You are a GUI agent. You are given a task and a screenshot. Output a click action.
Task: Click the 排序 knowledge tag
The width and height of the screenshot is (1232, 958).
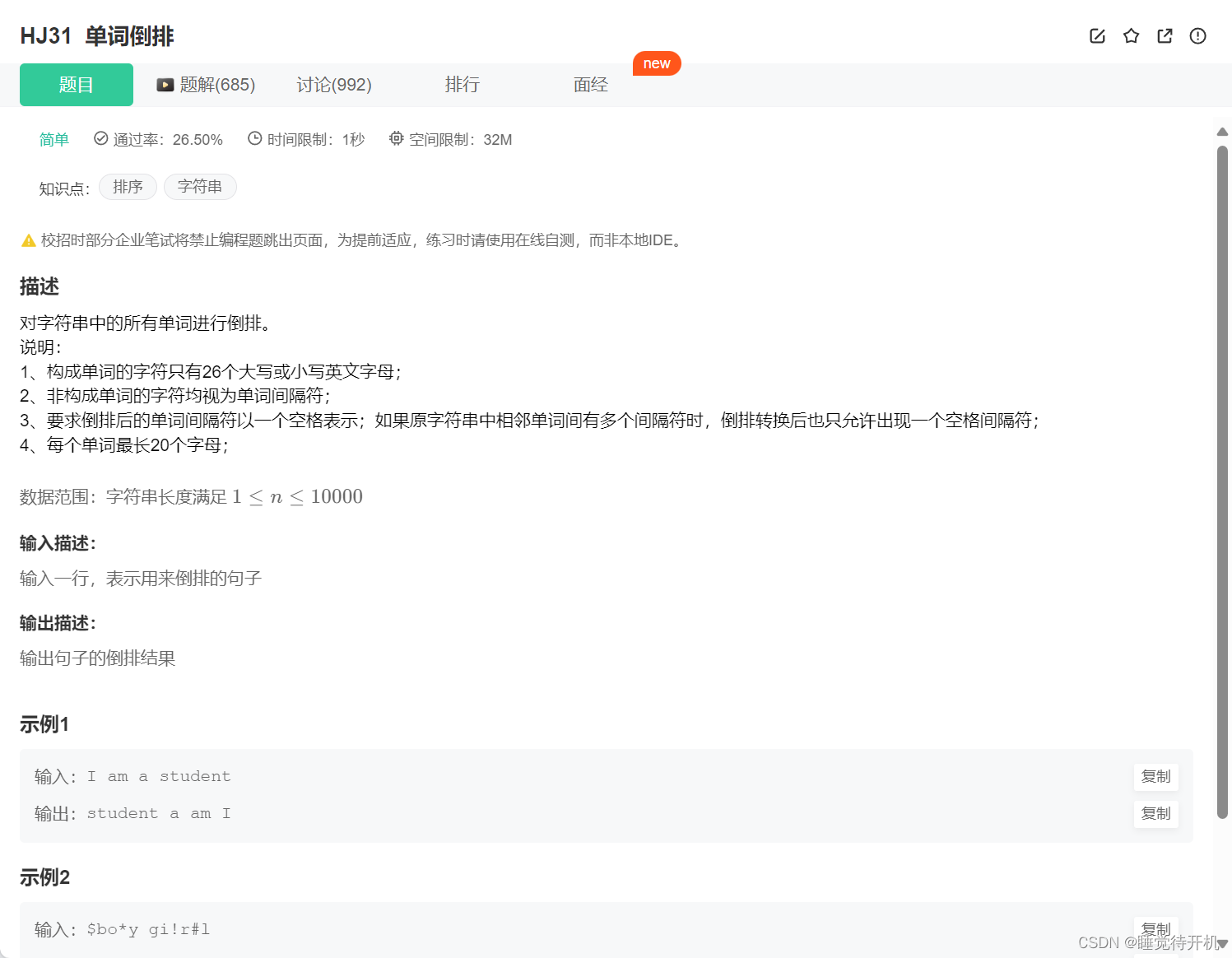[x=128, y=187]
